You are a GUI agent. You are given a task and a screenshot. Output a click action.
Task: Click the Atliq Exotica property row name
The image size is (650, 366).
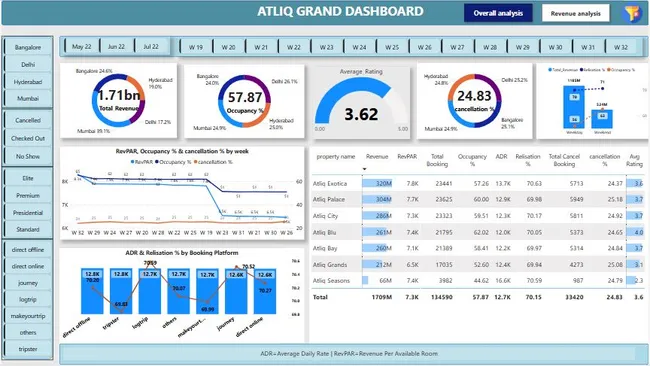click(330, 184)
